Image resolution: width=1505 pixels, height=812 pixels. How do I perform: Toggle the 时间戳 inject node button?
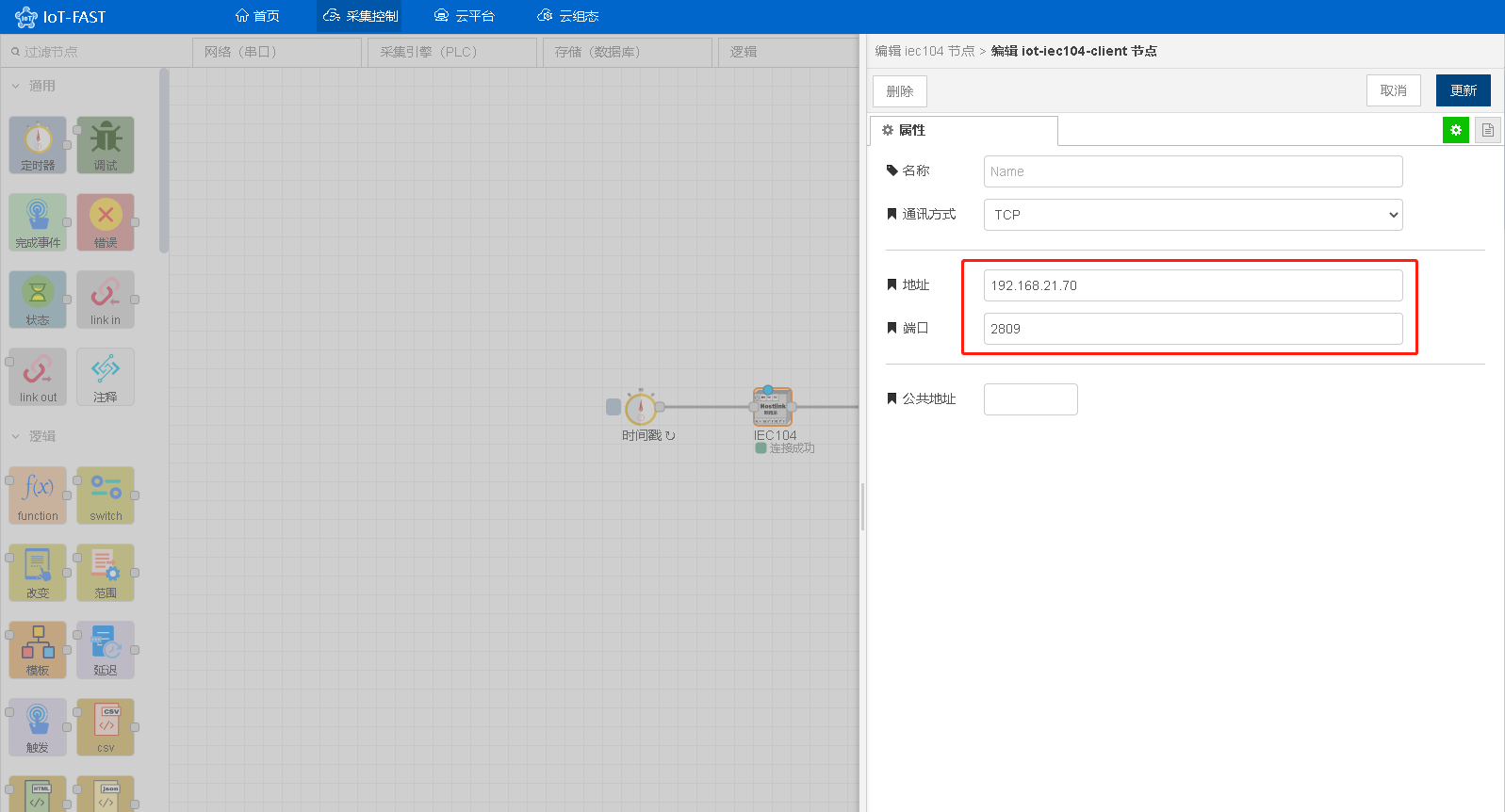(613, 407)
